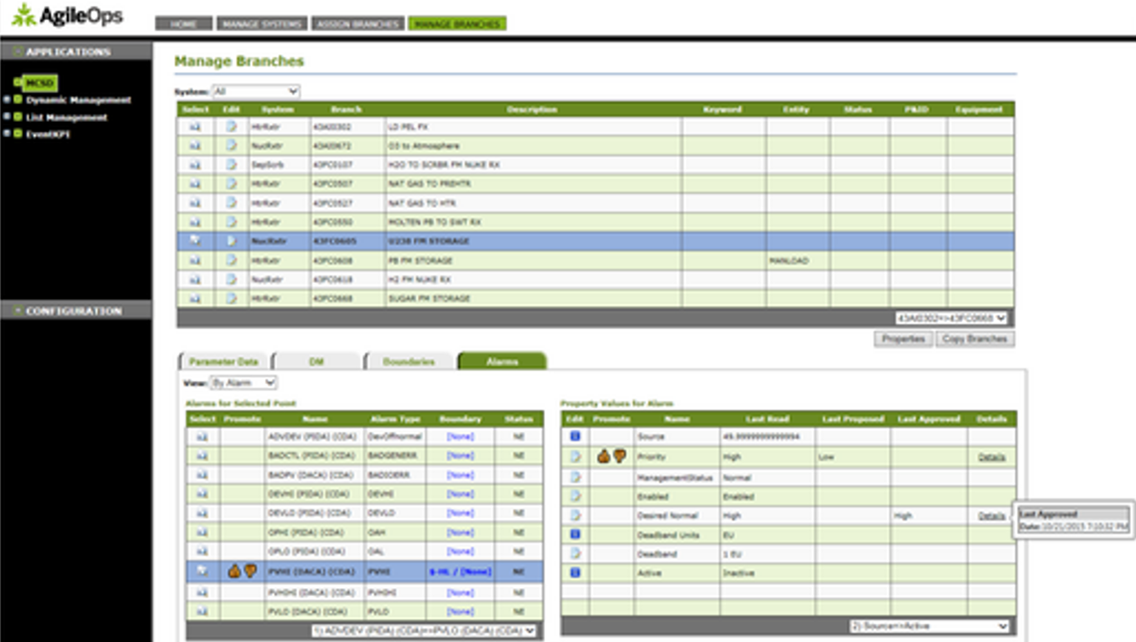The height and width of the screenshot is (642, 1136).
Task: Switch to the Boundaries tab
Action: click(409, 361)
